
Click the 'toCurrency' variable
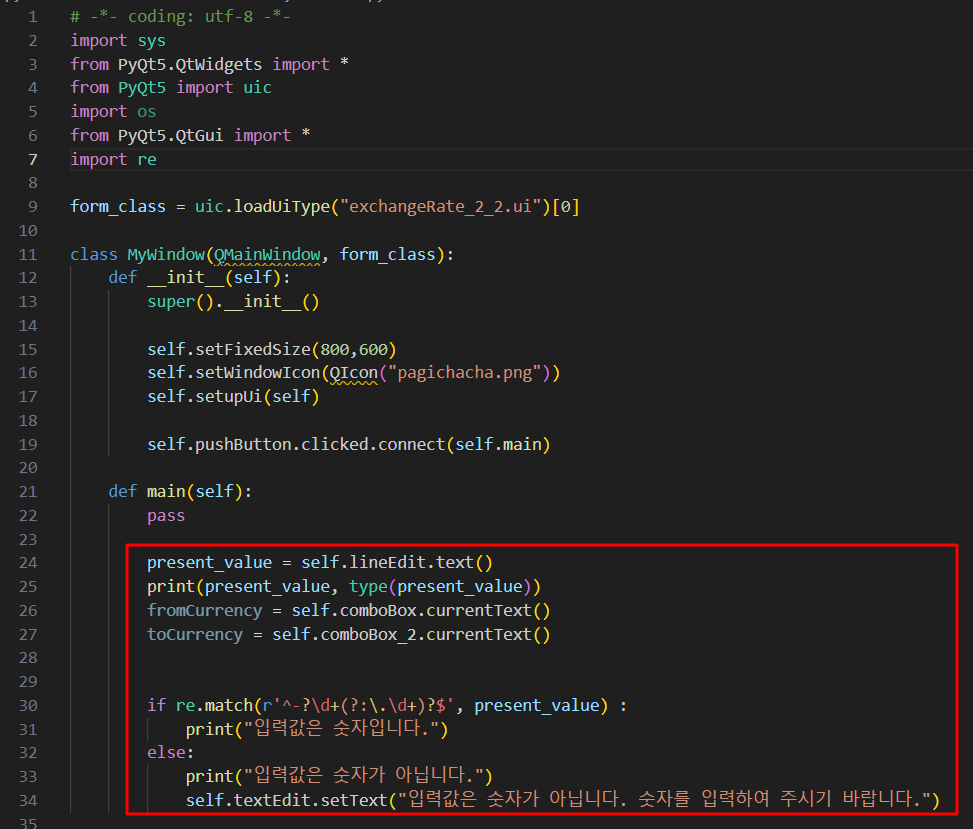click(x=195, y=635)
